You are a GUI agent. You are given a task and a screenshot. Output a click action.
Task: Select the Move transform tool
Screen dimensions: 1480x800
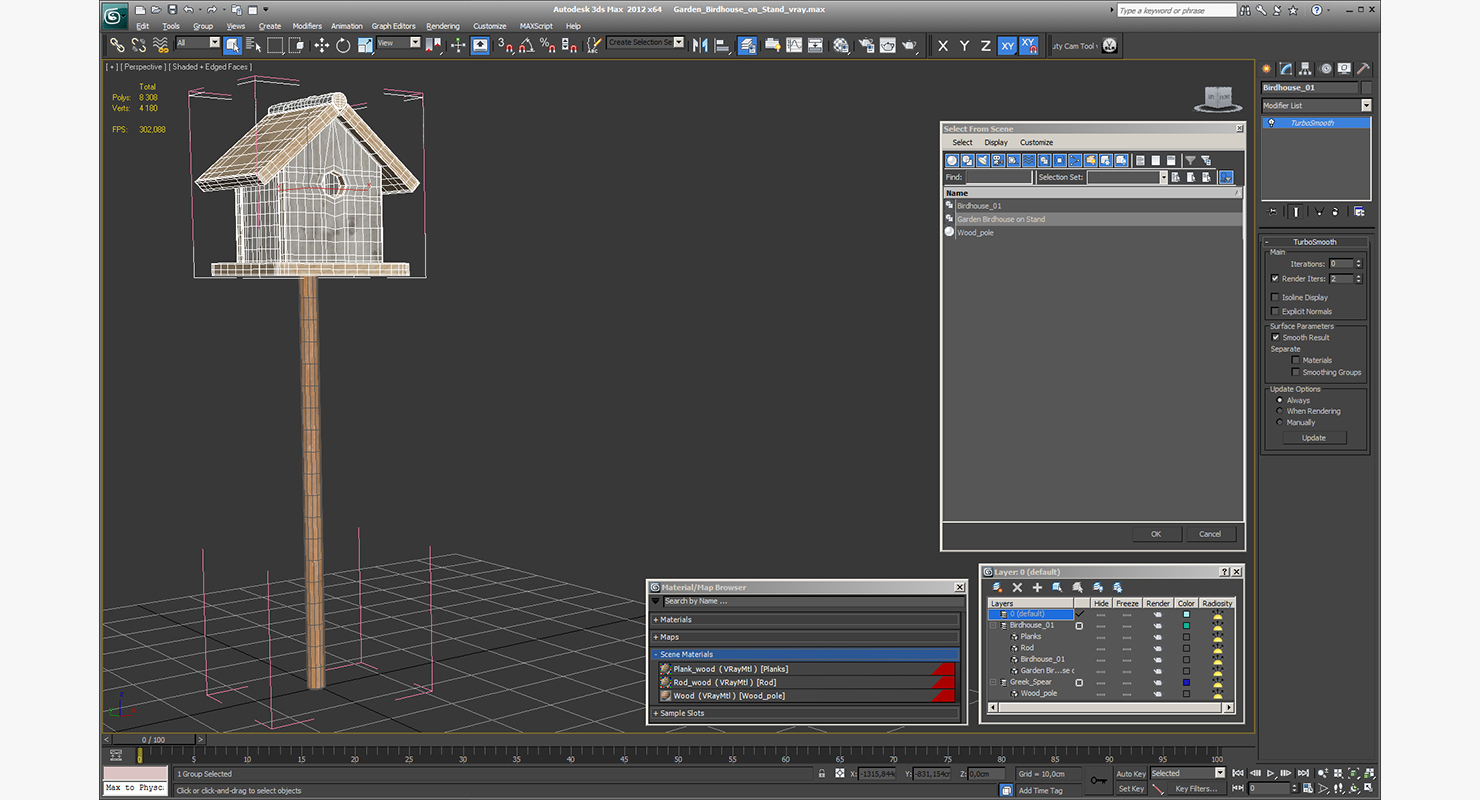(x=321, y=45)
